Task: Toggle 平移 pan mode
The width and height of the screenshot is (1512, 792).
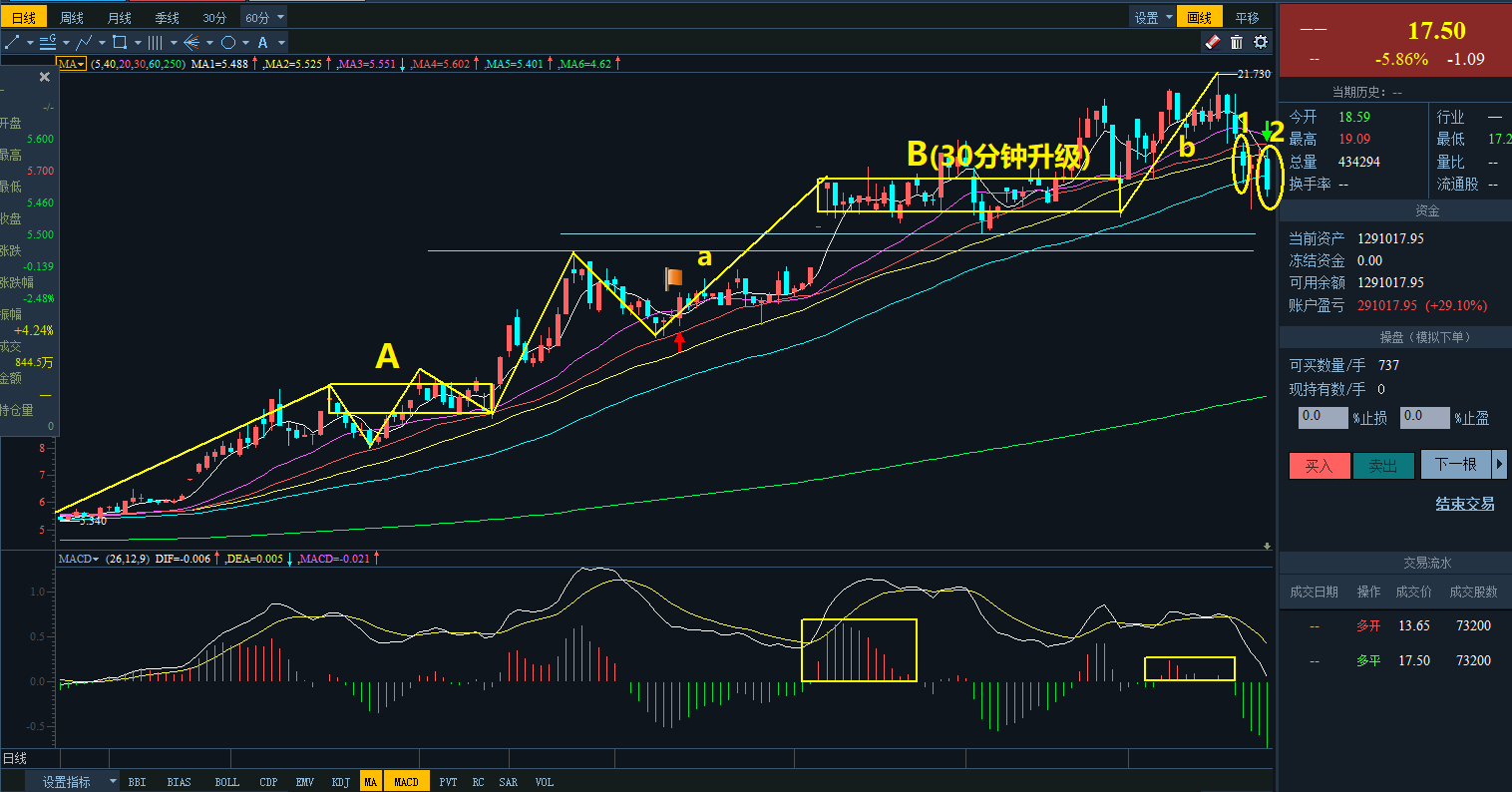Action: point(1248,17)
